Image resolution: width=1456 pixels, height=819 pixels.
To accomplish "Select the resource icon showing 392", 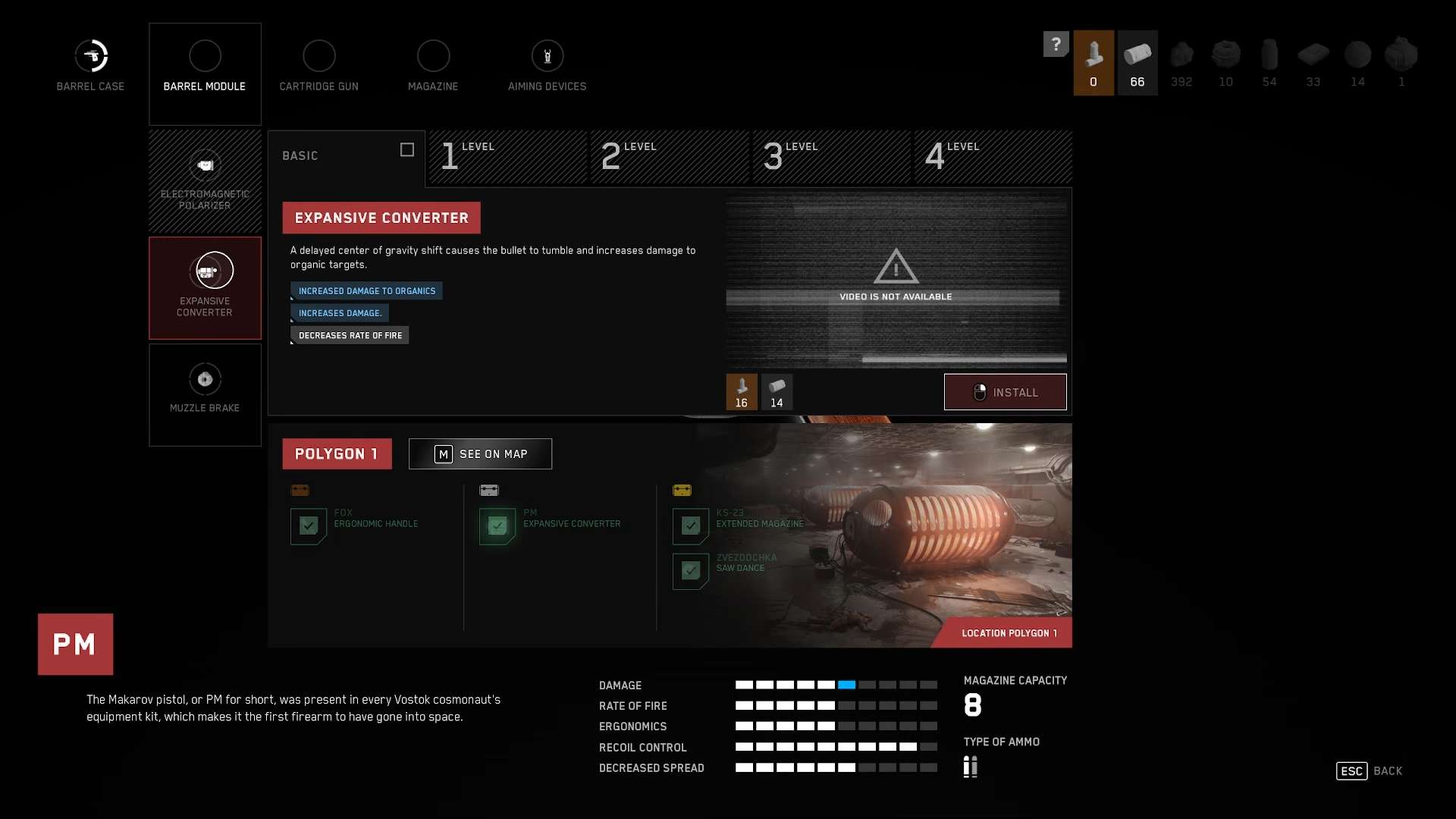I will pyautogui.click(x=1181, y=63).
